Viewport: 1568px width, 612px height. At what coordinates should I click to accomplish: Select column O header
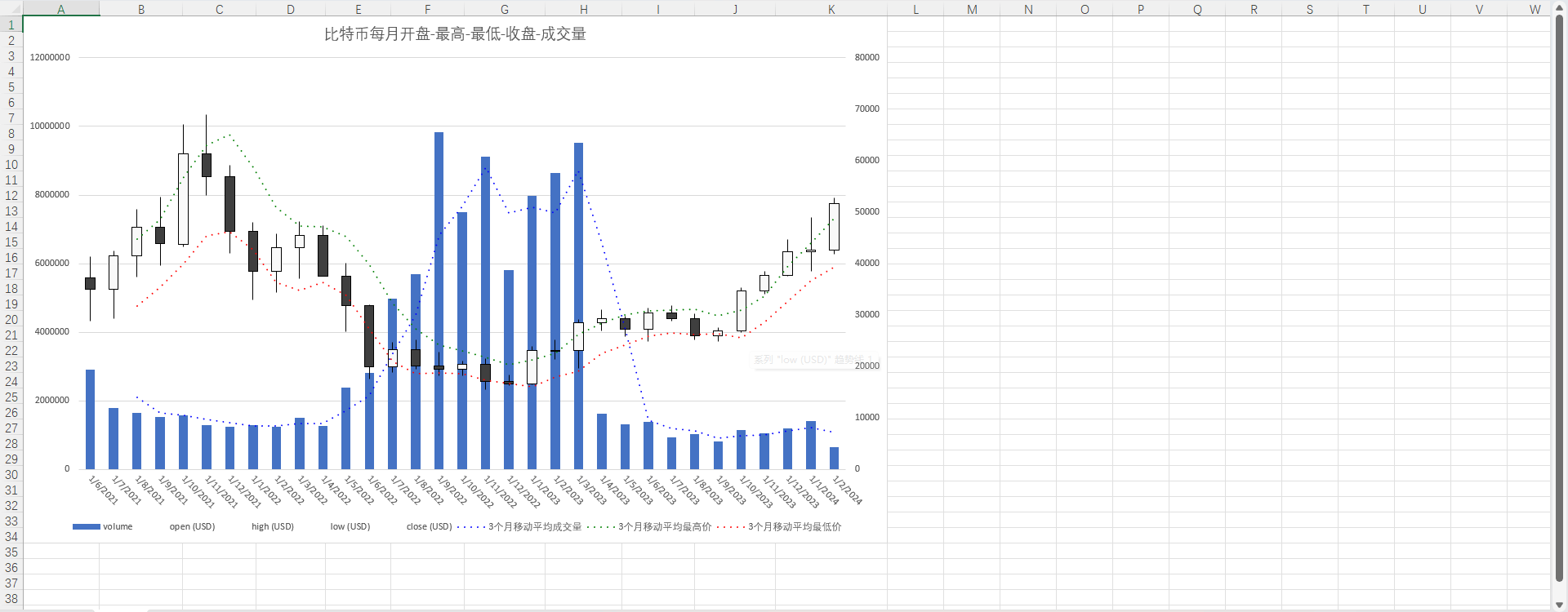tap(1085, 9)
